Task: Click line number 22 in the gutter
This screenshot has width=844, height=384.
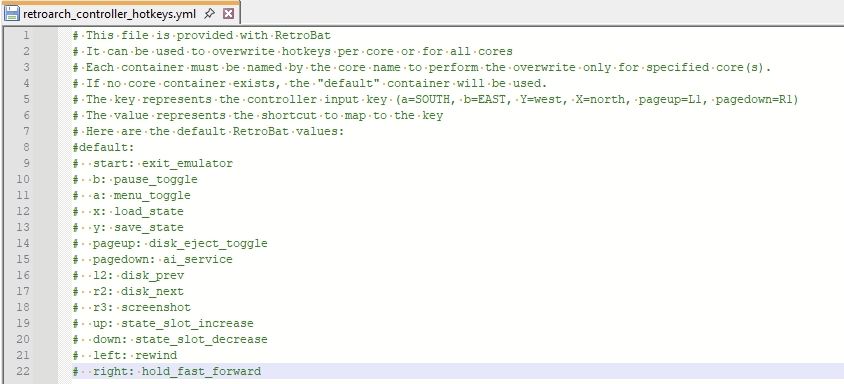Action: 23,371
